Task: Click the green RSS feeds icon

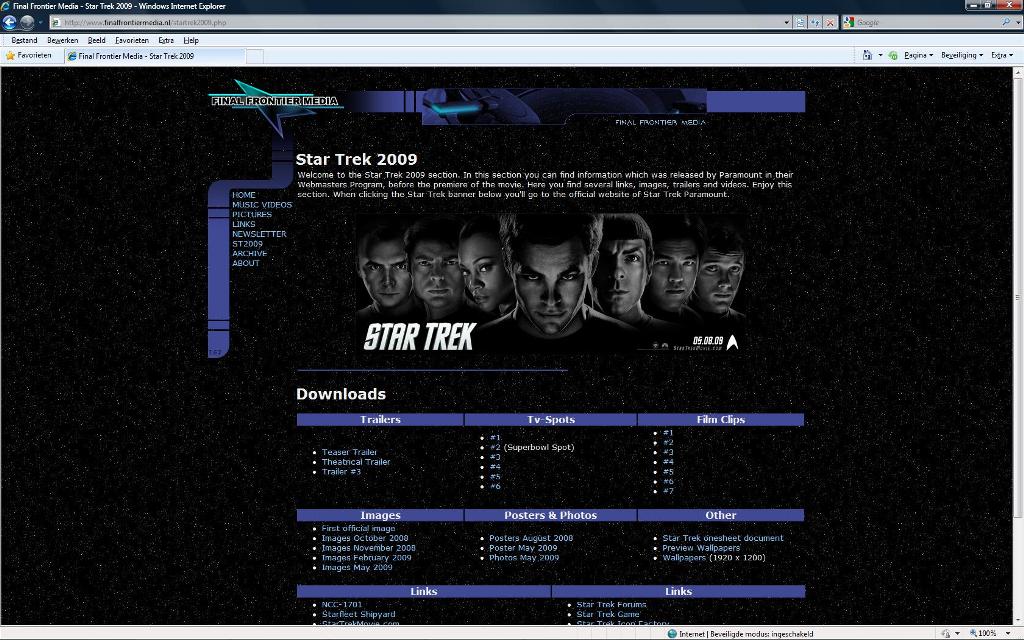Action: tap(893, 56)
